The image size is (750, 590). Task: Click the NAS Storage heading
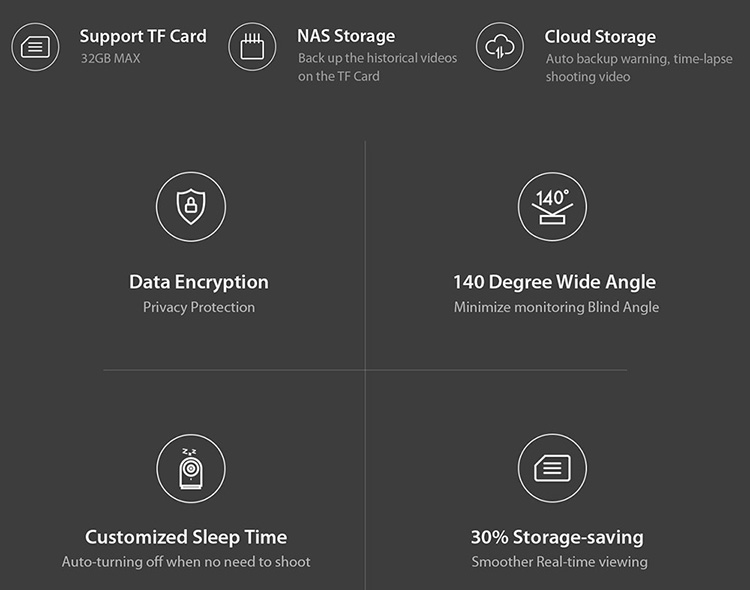346,36
